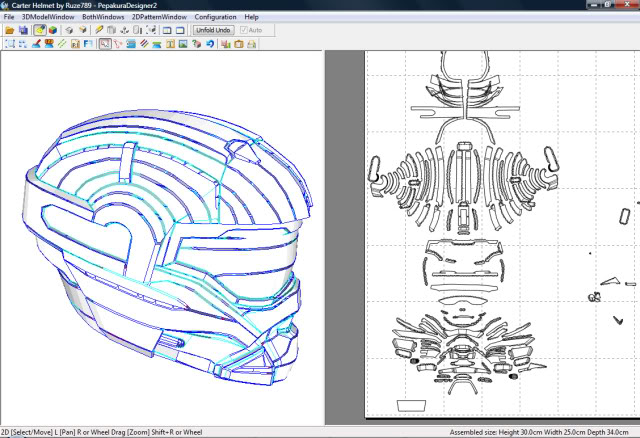Click the blue 'F' flap icon
Viewport: 640px width, 438px height.
[88, 44]
